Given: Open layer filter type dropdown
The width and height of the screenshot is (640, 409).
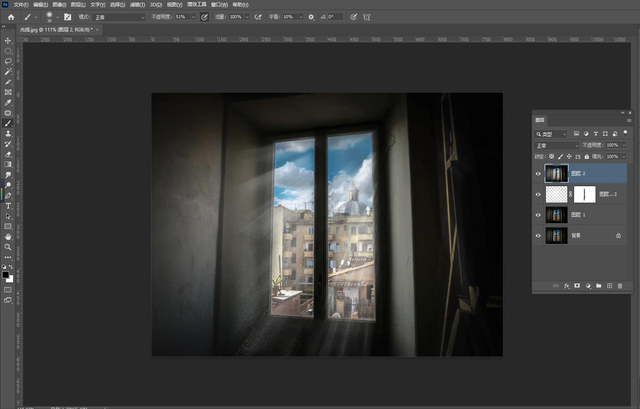Looking at the screenshot, I should 551,134.
